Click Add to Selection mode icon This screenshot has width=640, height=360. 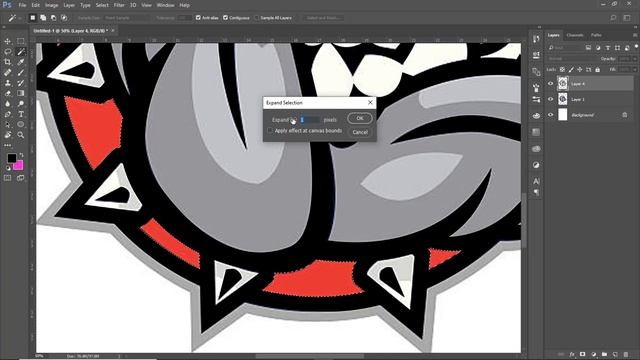[43, 18]
